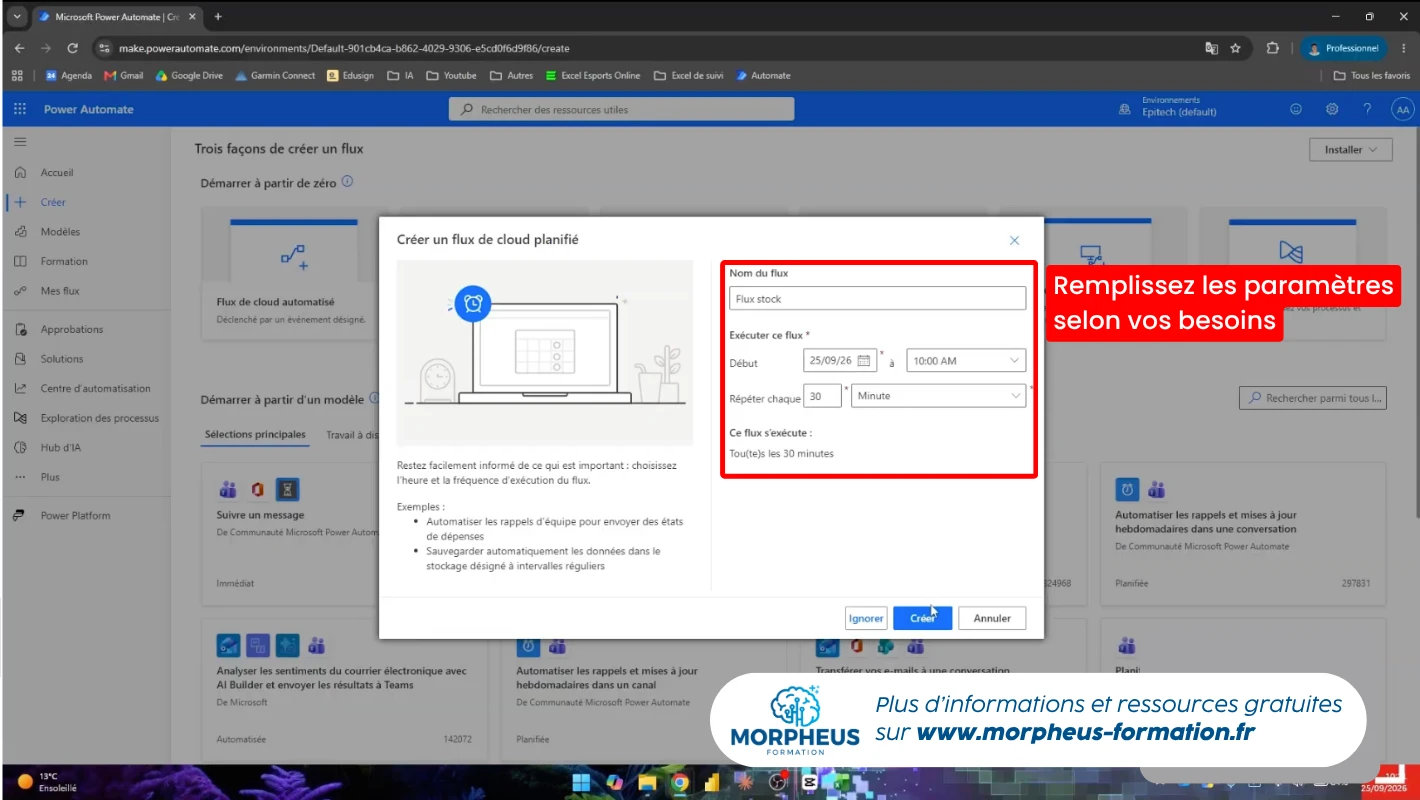Image resolution: width=1420 pixels, height=800 pixels.
Task: Collapse the left navigation hamburger menu
Action: [x=20, y=142]
